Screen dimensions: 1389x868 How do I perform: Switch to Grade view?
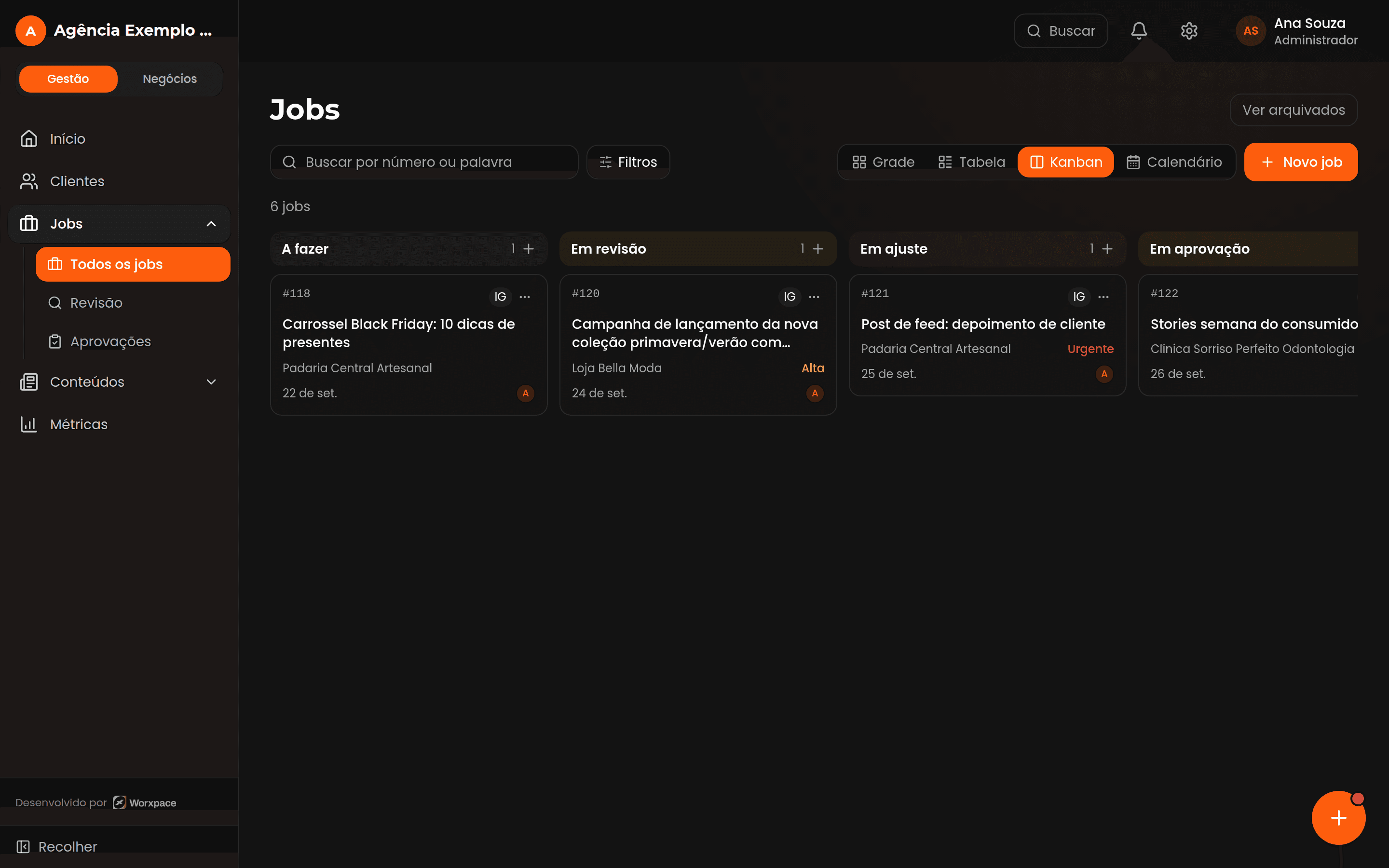click(884, 162)
